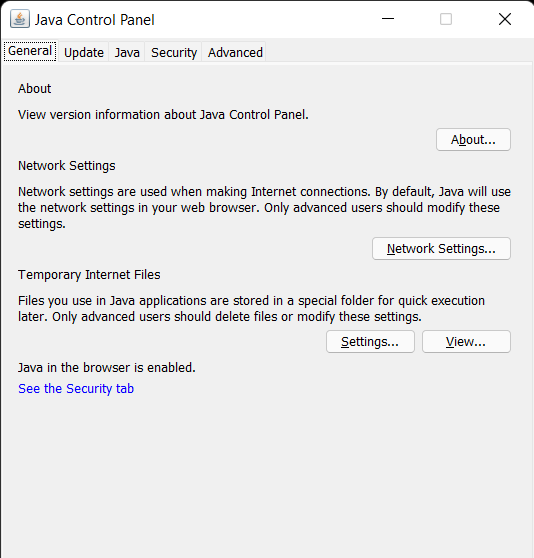The image size is (534, 558).
Task: Close the Java Control Panel window
Action: (504, 19)
